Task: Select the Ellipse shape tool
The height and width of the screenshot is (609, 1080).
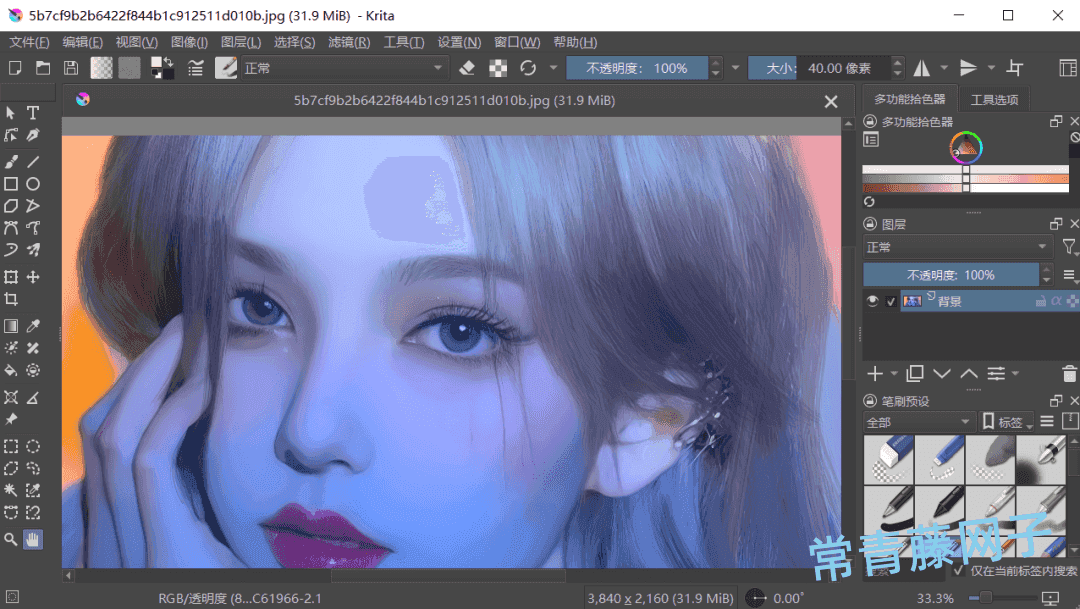Action: point(32,184)
